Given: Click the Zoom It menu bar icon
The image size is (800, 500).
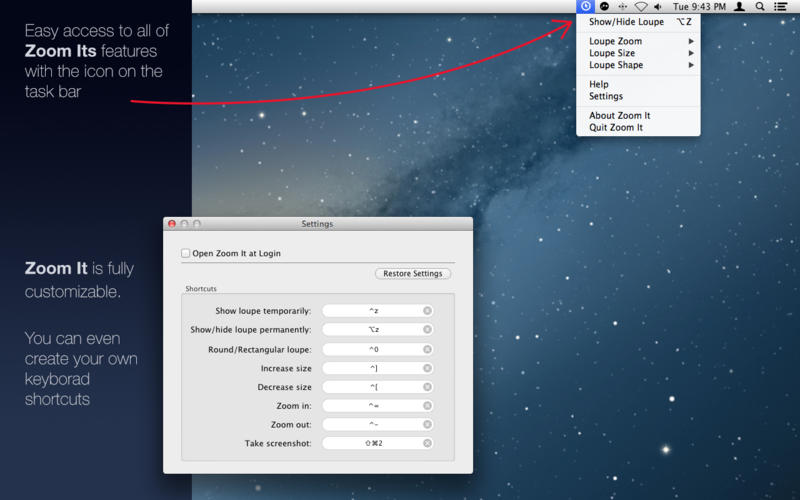Looking at the screenshot, I should pyautogui.click(x=586, y=6).
